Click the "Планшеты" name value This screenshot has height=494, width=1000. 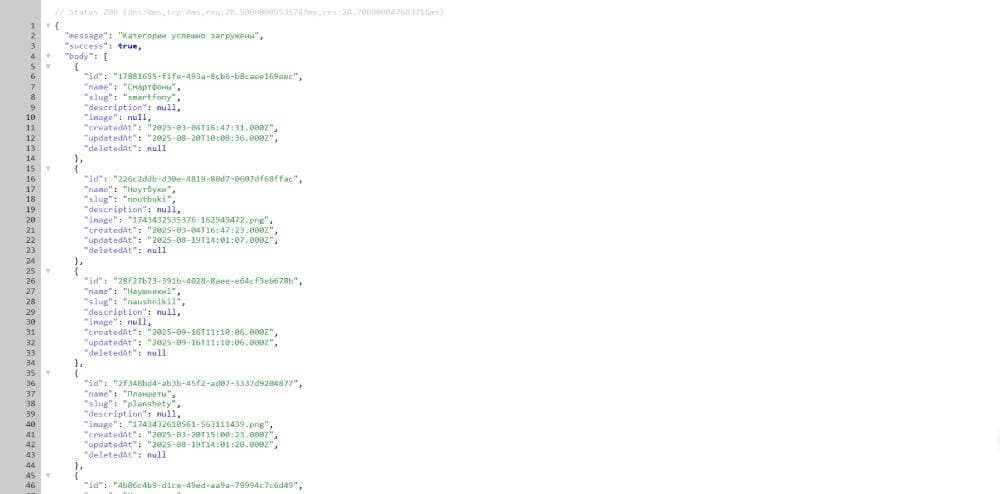pyautogui.click(x=143, y=394)
